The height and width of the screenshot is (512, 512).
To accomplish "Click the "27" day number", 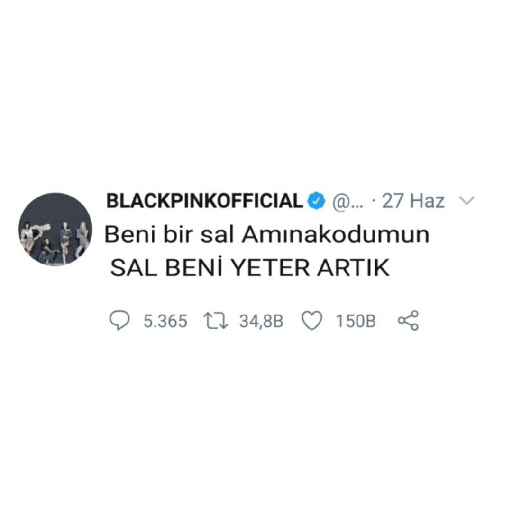I will [x=393, y=201].
